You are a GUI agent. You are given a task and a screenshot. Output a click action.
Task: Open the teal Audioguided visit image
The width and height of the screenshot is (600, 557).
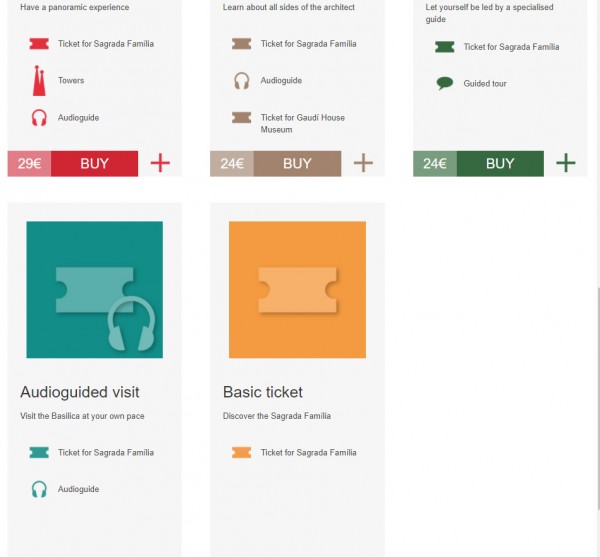tap(95, 290)
